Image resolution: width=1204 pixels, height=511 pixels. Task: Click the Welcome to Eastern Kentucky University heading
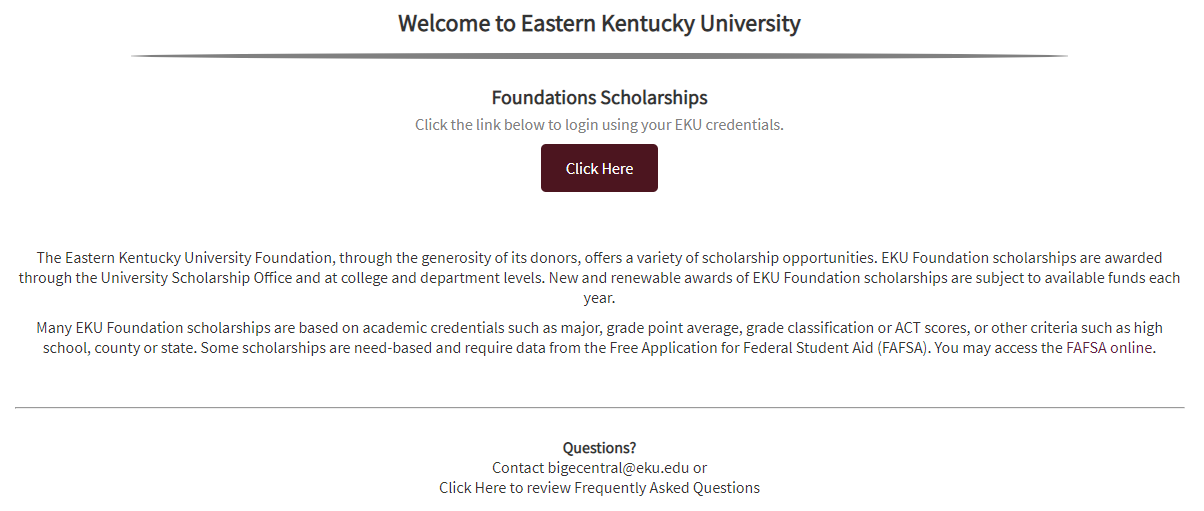(x=599, y=24)
